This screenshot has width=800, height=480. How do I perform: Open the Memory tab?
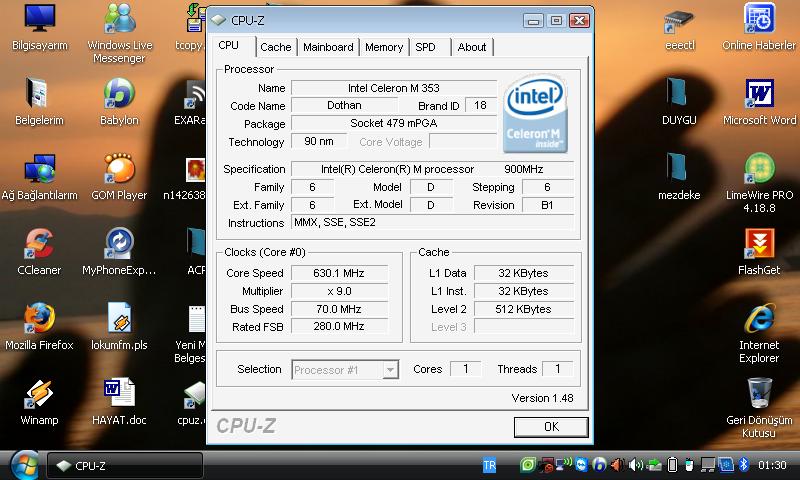(x=384, y=47)
